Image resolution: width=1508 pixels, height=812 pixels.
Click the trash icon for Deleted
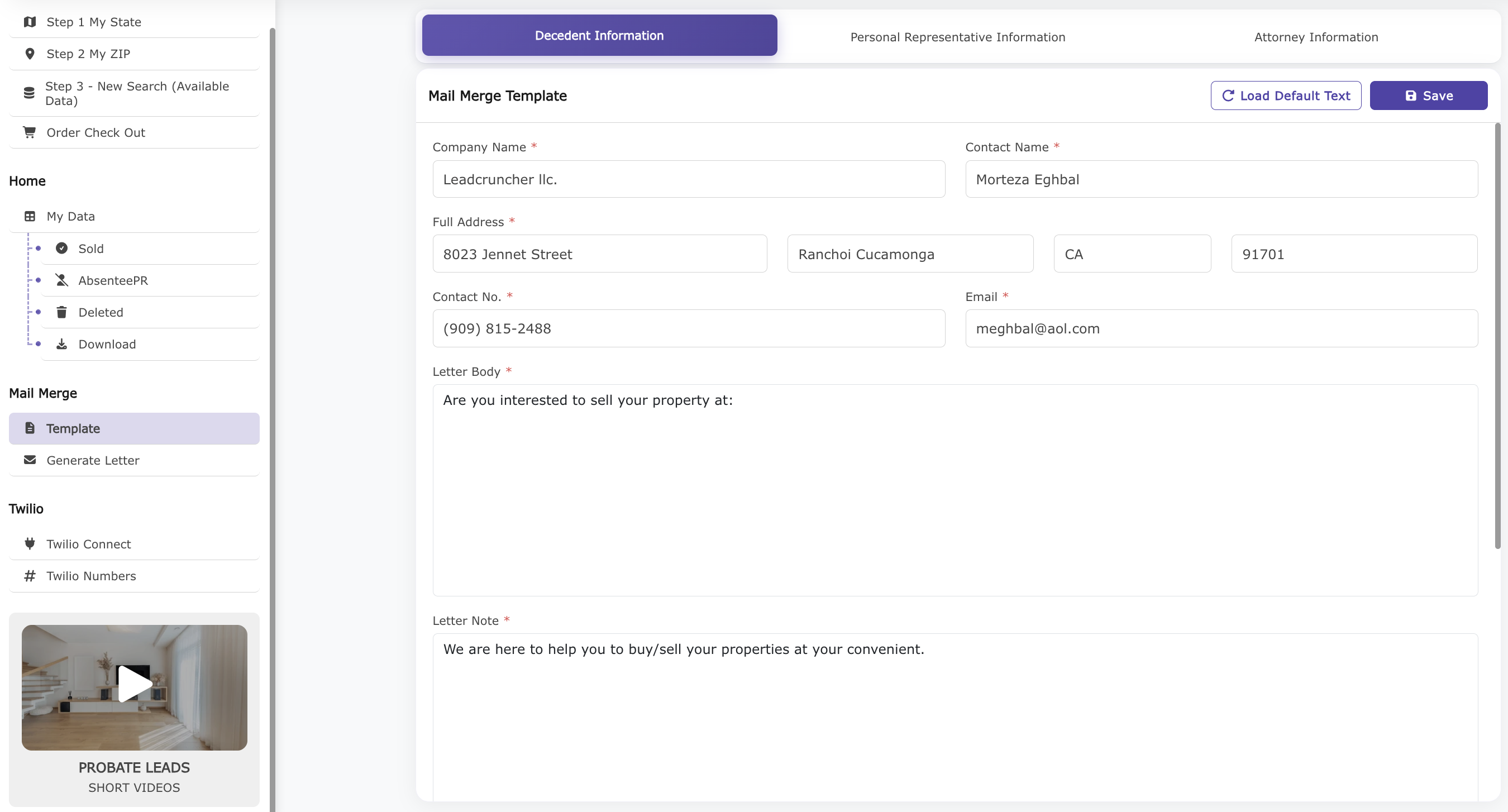coord(61,312)
